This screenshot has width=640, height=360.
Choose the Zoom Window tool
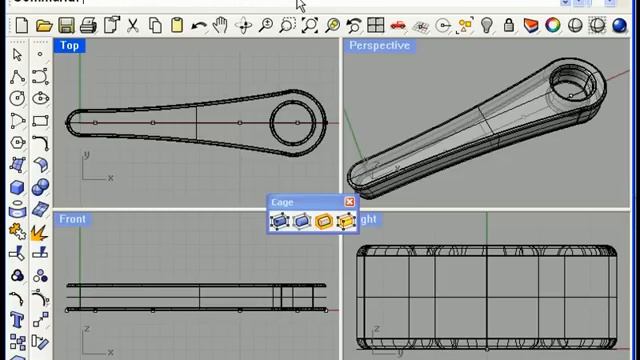coord(287,26)
